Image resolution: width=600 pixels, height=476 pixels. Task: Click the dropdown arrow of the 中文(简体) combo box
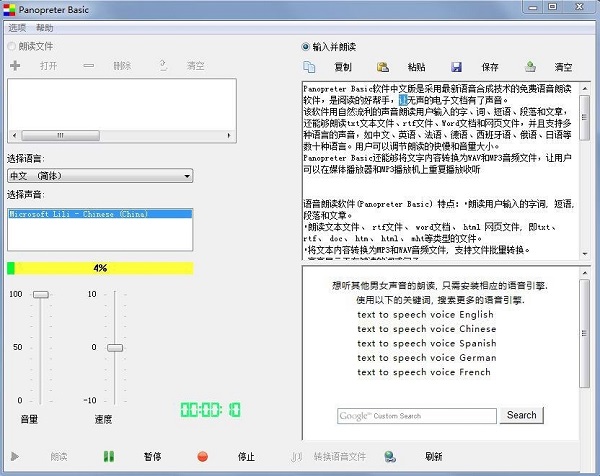pyautogui.click(x=187, y=176)
